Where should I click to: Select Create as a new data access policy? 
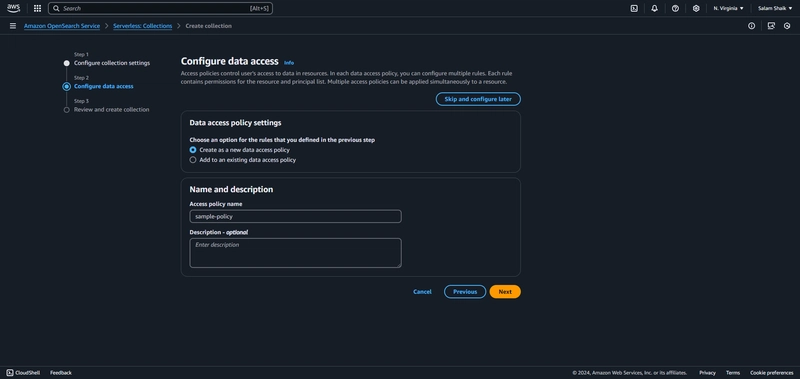pyautogui.click(x=193, y=150)
